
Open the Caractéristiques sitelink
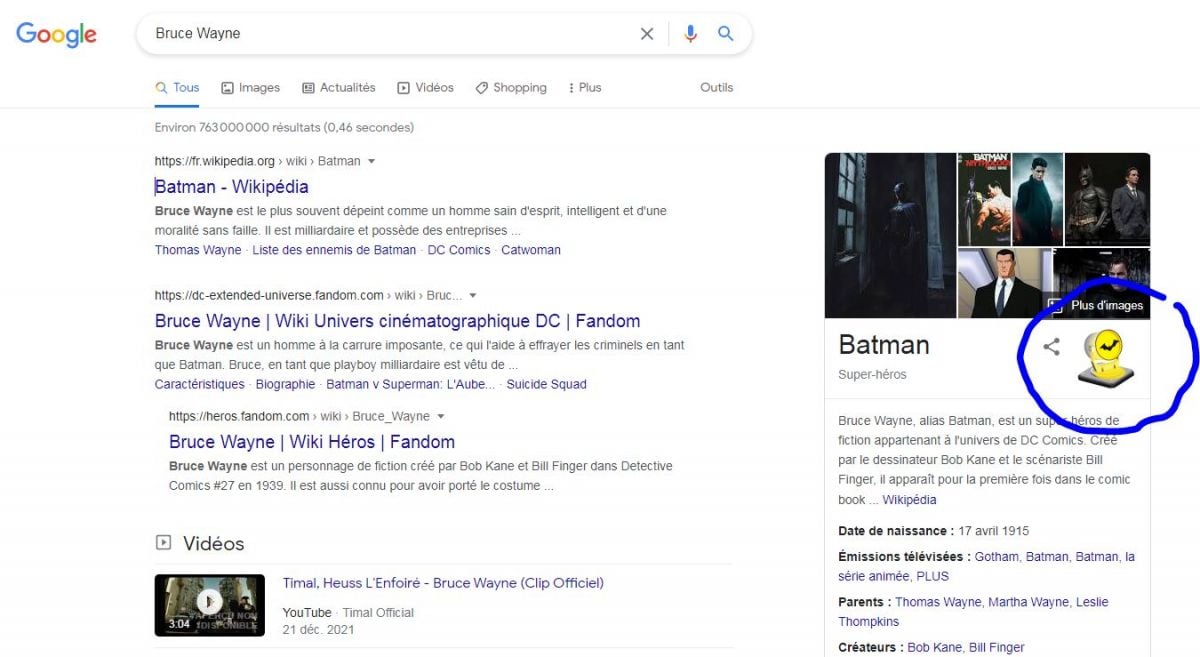[x=199, y=384]
